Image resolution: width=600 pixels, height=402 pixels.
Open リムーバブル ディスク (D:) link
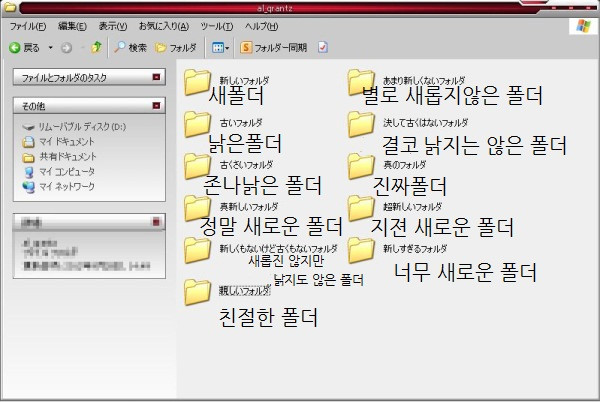(82, 127)
